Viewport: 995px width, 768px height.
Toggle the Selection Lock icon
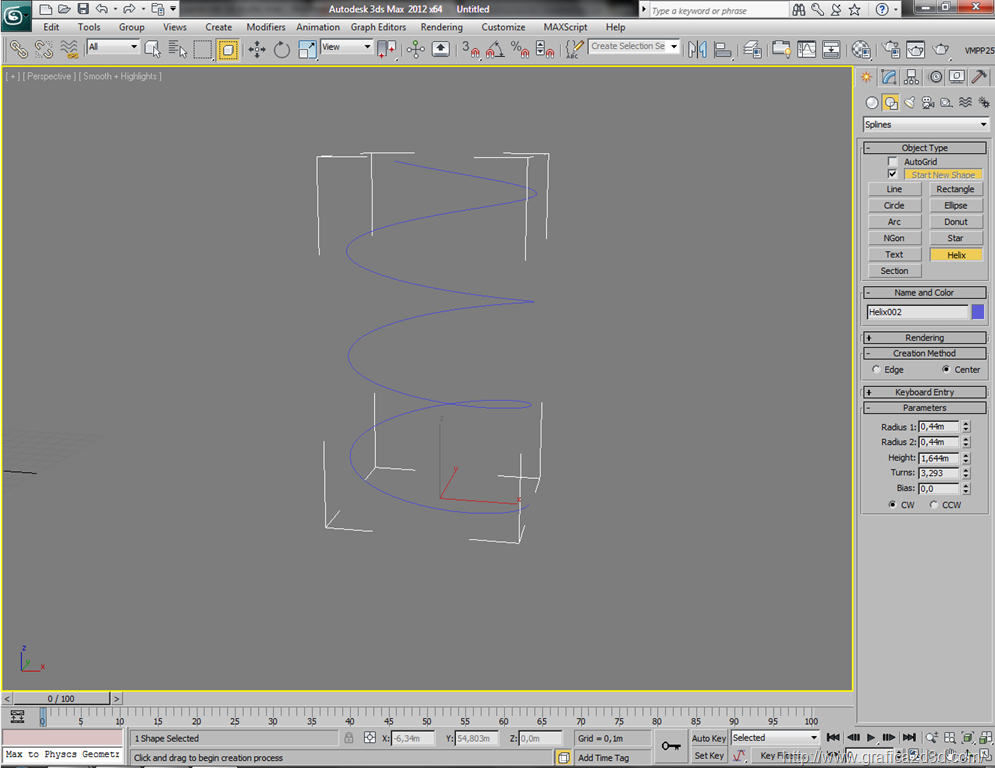click(348, 738)
